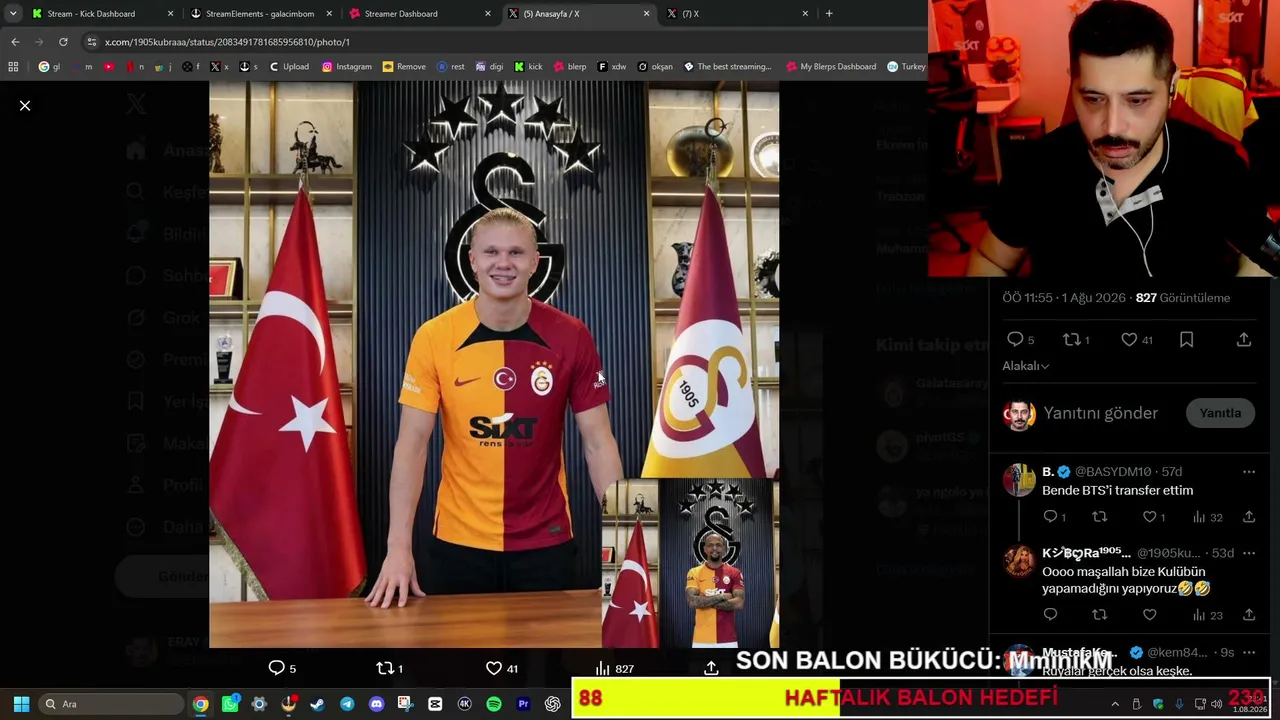The width and height of the screenshot is (1280, 720).
Task: Click the reply icon in the tweet sidebar
Action: pyautogui.click(x=1015, y=340)
